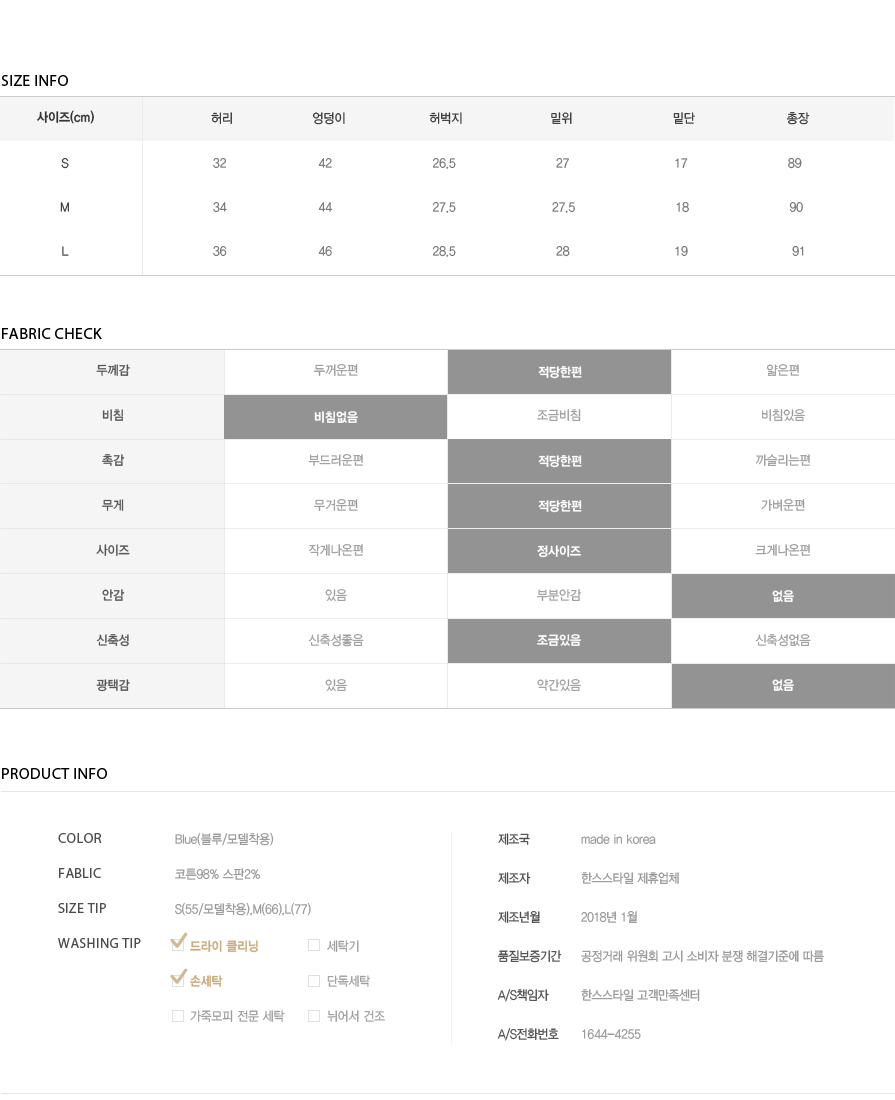
Task: Click the FABRIC CHECK heading
Action: [x=51, y=334]
